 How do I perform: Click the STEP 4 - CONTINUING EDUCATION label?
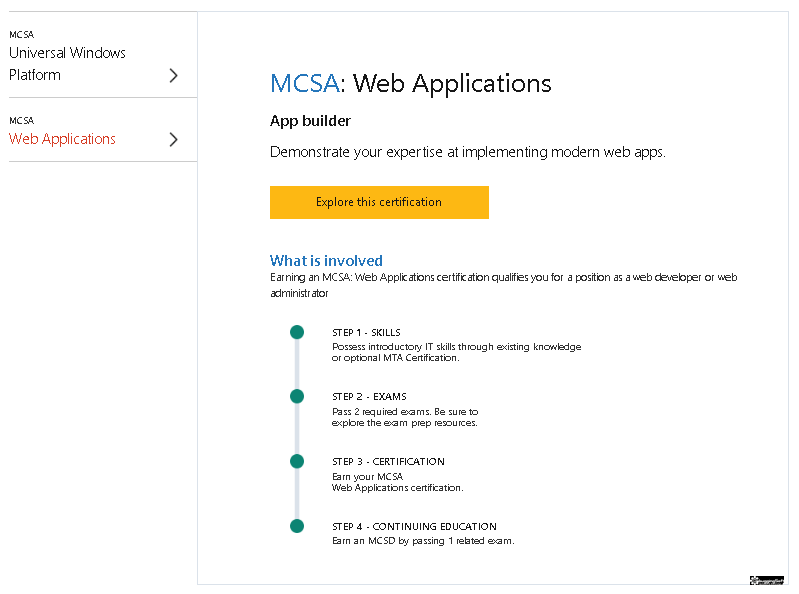(x=414, y=527)
